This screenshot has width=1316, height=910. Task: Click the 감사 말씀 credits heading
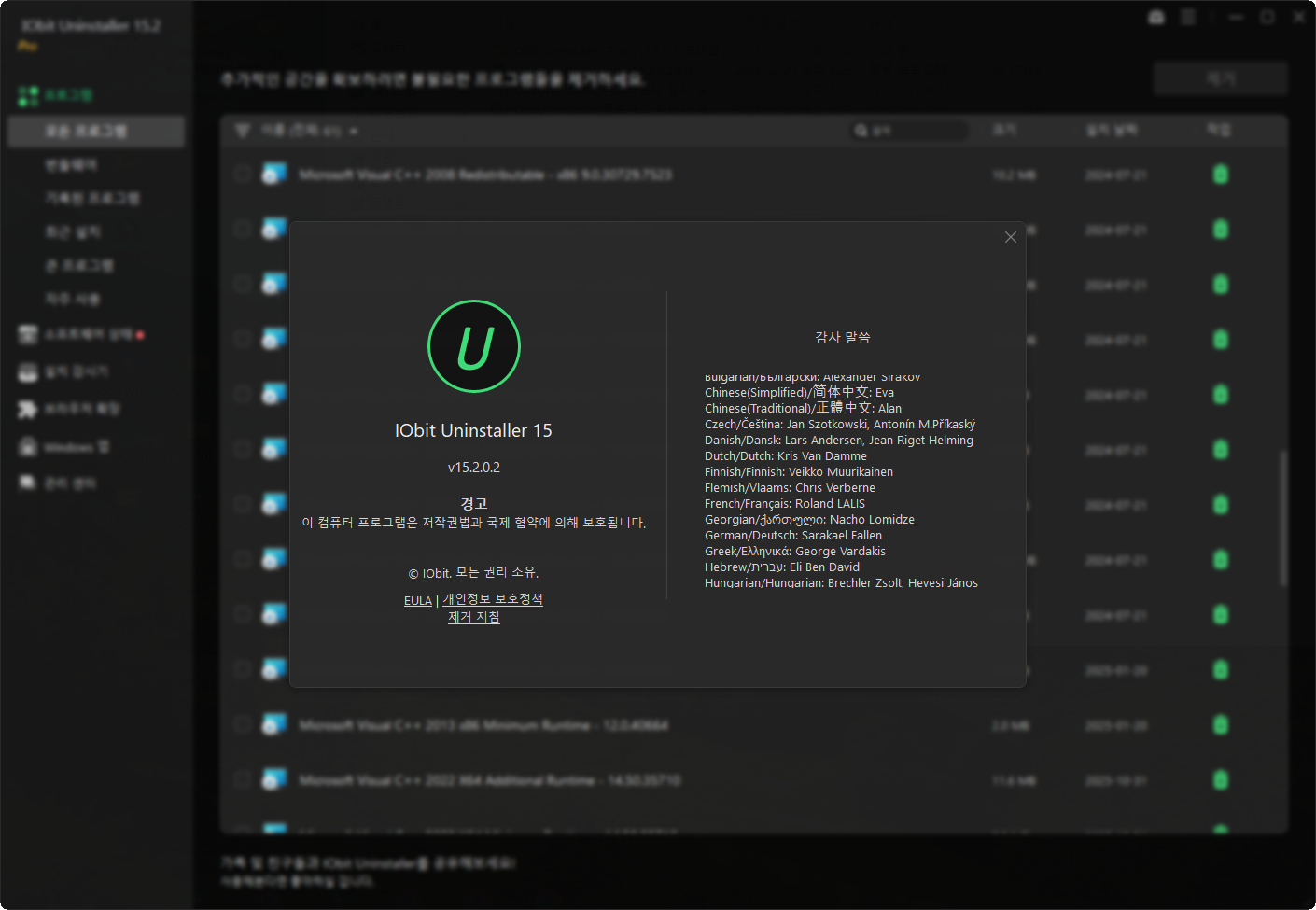(x=843, y=337)
